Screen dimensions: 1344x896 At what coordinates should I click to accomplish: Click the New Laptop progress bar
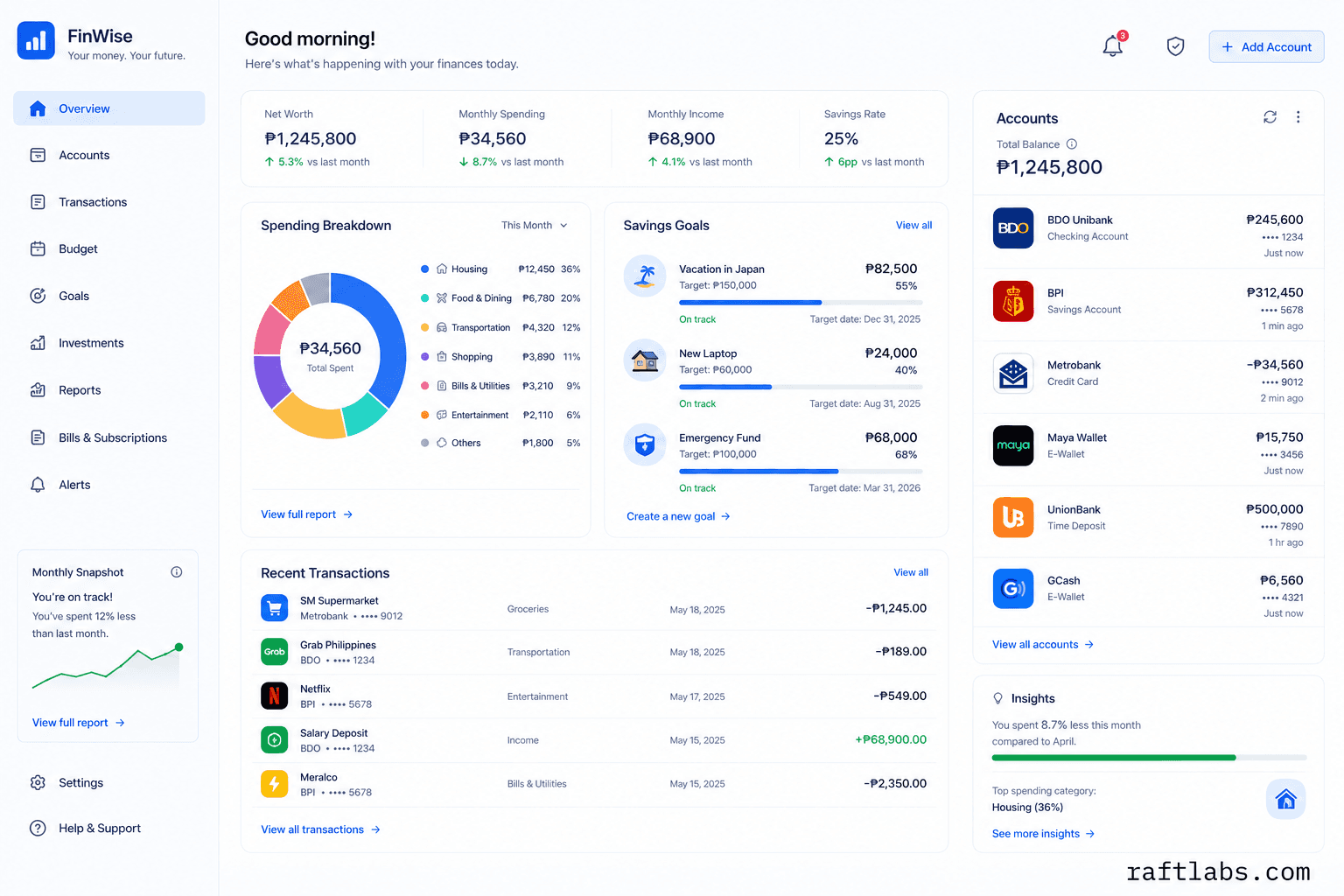(x=801, y=387)
